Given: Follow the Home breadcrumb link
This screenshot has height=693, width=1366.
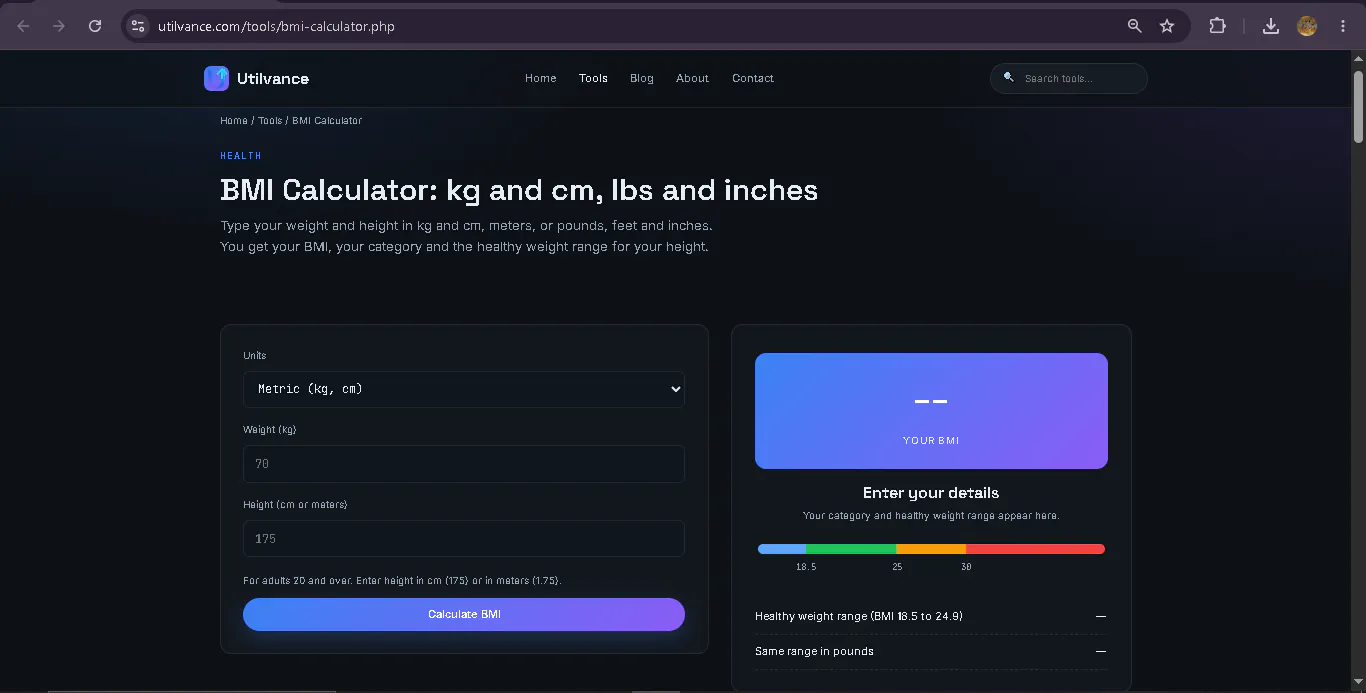Looking at the screenshot, I should [234, 120].
